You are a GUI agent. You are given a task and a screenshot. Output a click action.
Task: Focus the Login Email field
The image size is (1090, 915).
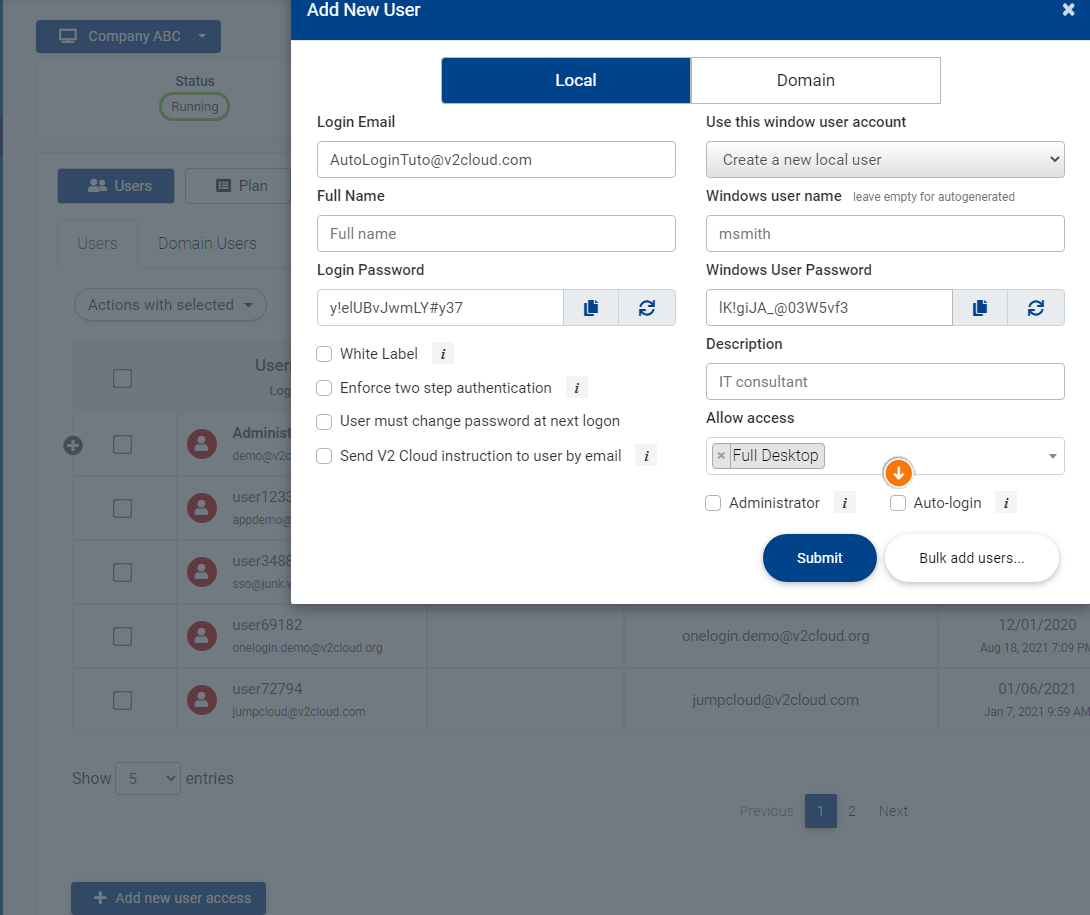(x=496, y=159)
